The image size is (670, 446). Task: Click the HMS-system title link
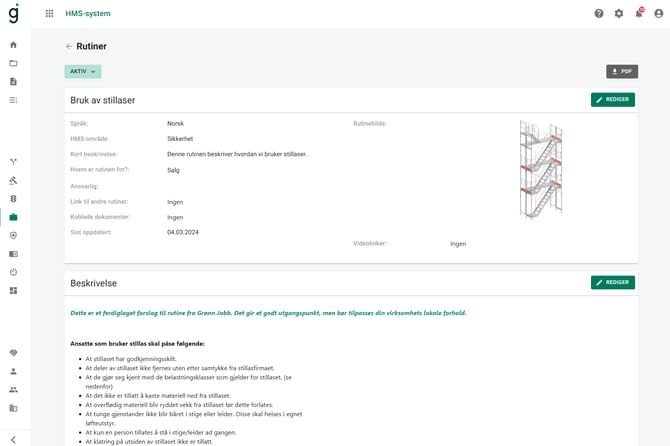pos(88,14)
